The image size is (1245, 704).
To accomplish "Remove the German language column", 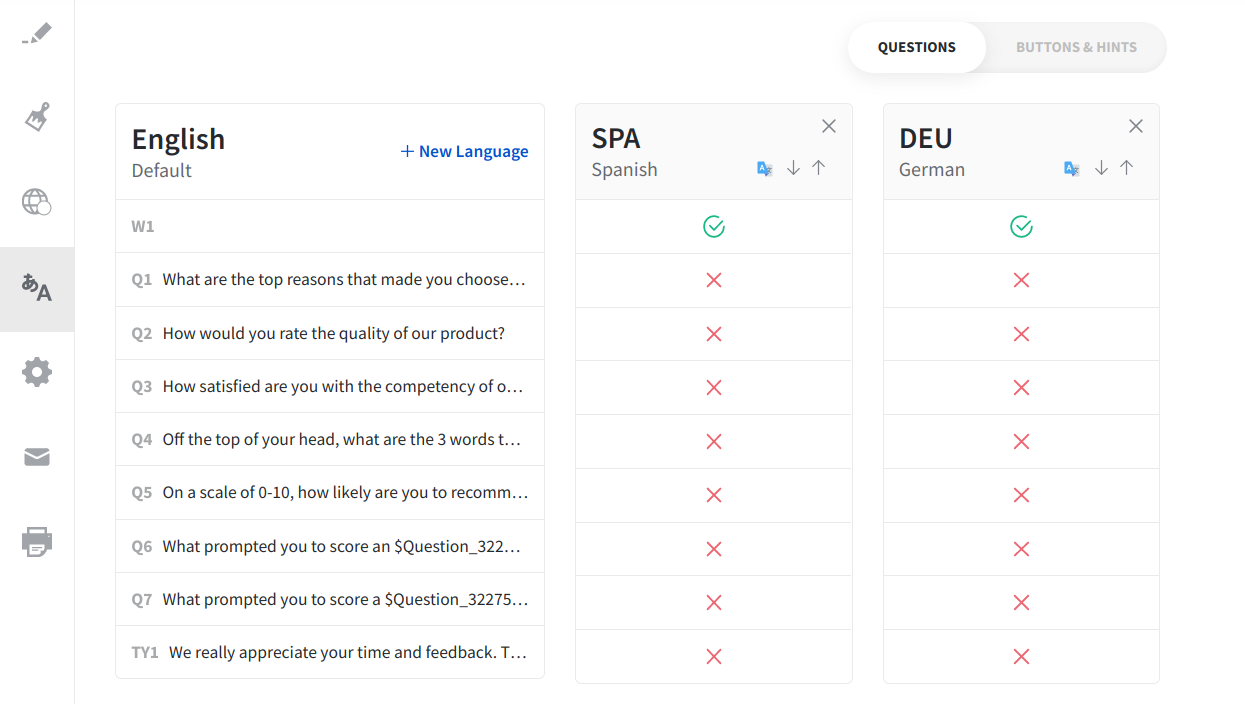I will (1136, 126).
